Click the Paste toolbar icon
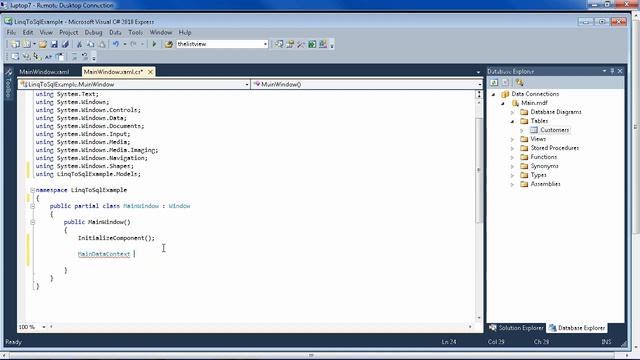Screen dimensions: 640x360 click(102, 44)
